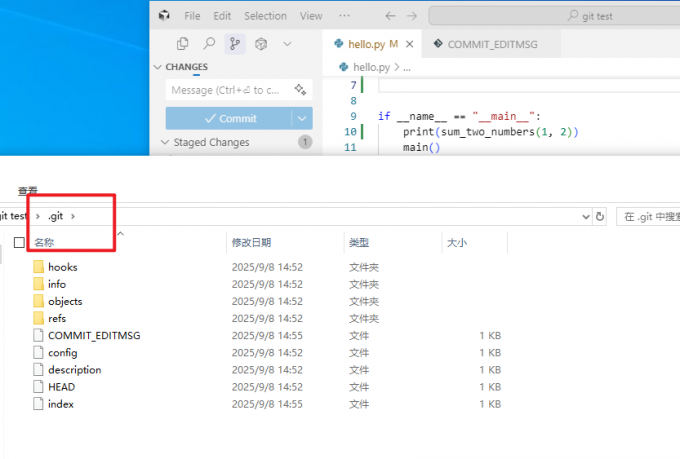Tick the select-all checkbox in file list header

point(19,242)
